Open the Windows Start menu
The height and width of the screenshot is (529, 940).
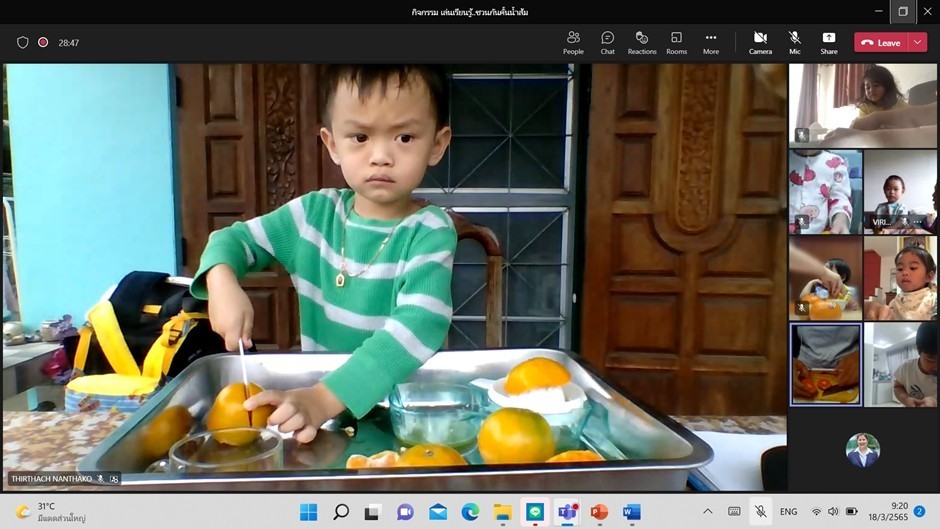click(x=309, y=512)
